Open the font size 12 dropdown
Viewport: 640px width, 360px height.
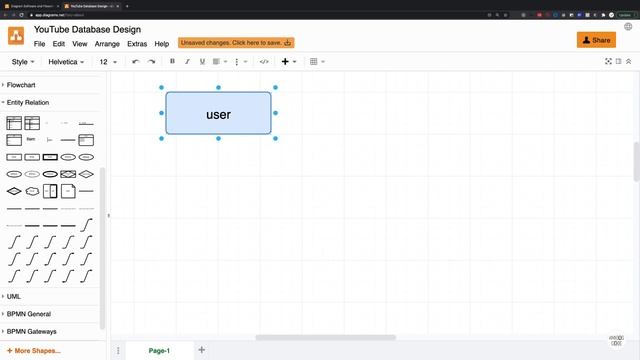[108, 62]
